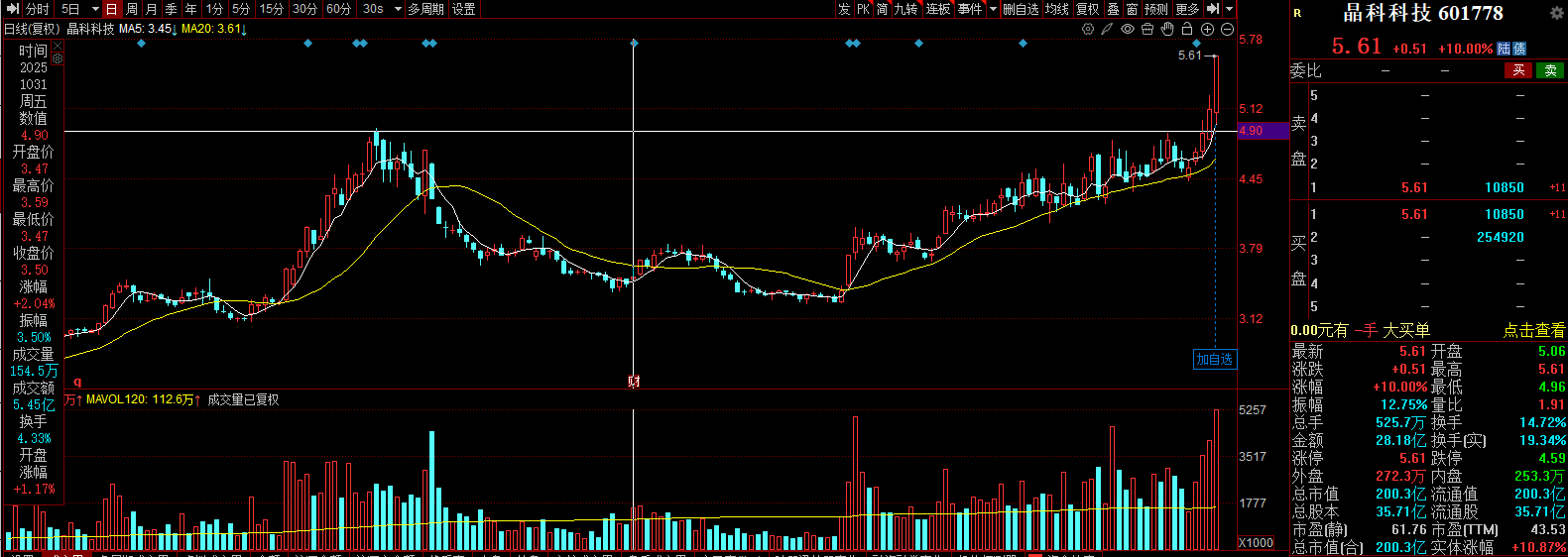Click the small gear in the data tooltip panel
Image resolution: width=1568 pixels, height=557 pixels.
[x=58, y=58]
